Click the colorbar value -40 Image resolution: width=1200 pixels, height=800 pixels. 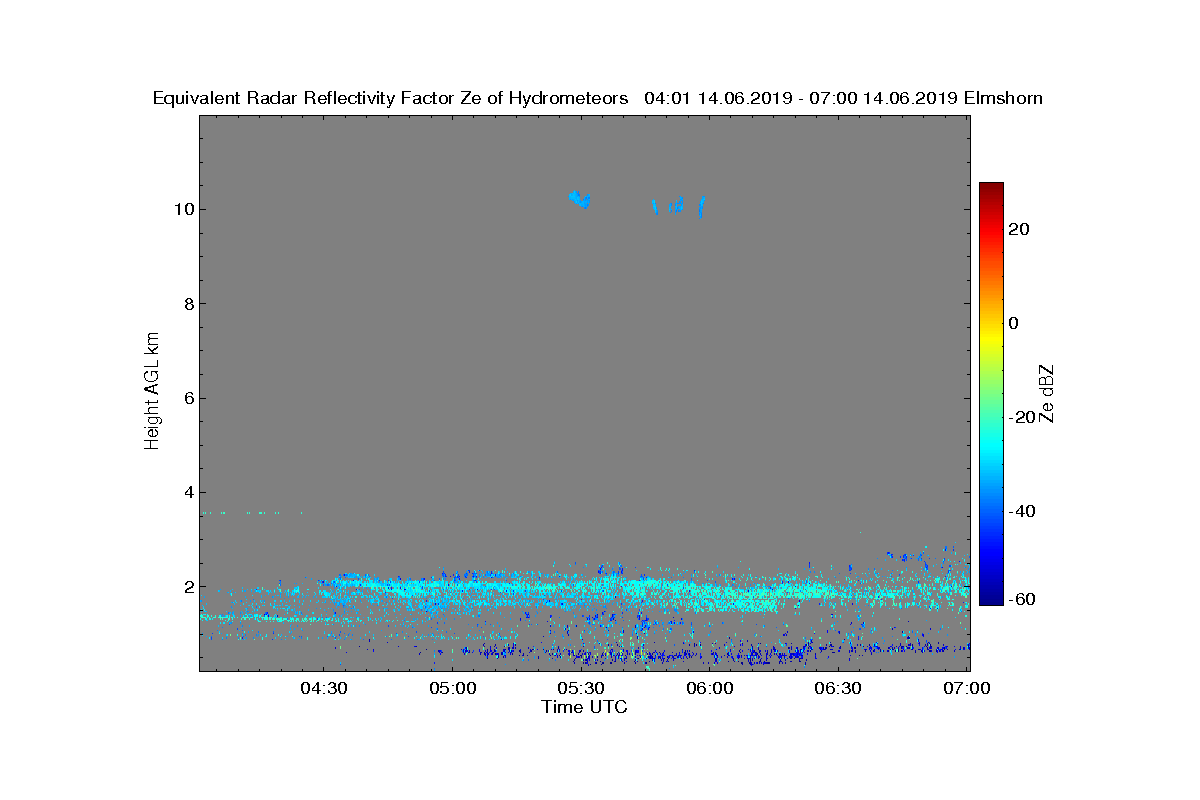1022,511
